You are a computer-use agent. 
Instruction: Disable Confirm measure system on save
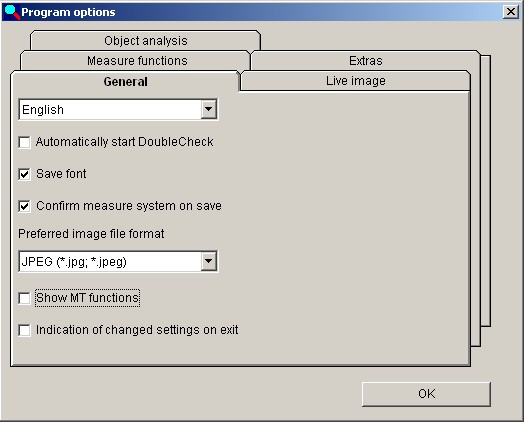pyautogui.click(x=24, y=206)
